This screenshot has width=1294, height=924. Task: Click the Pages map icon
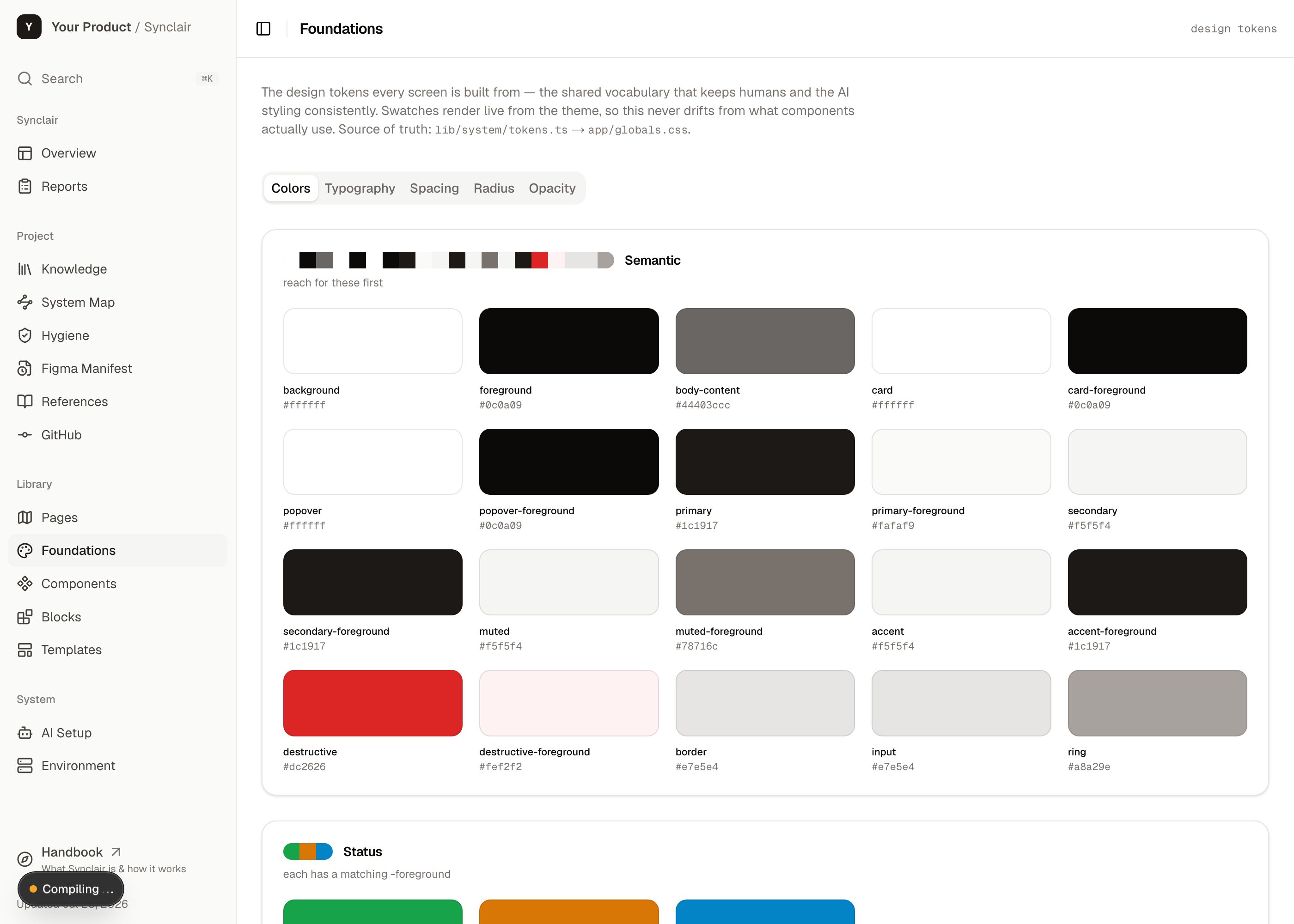(25, 517)
